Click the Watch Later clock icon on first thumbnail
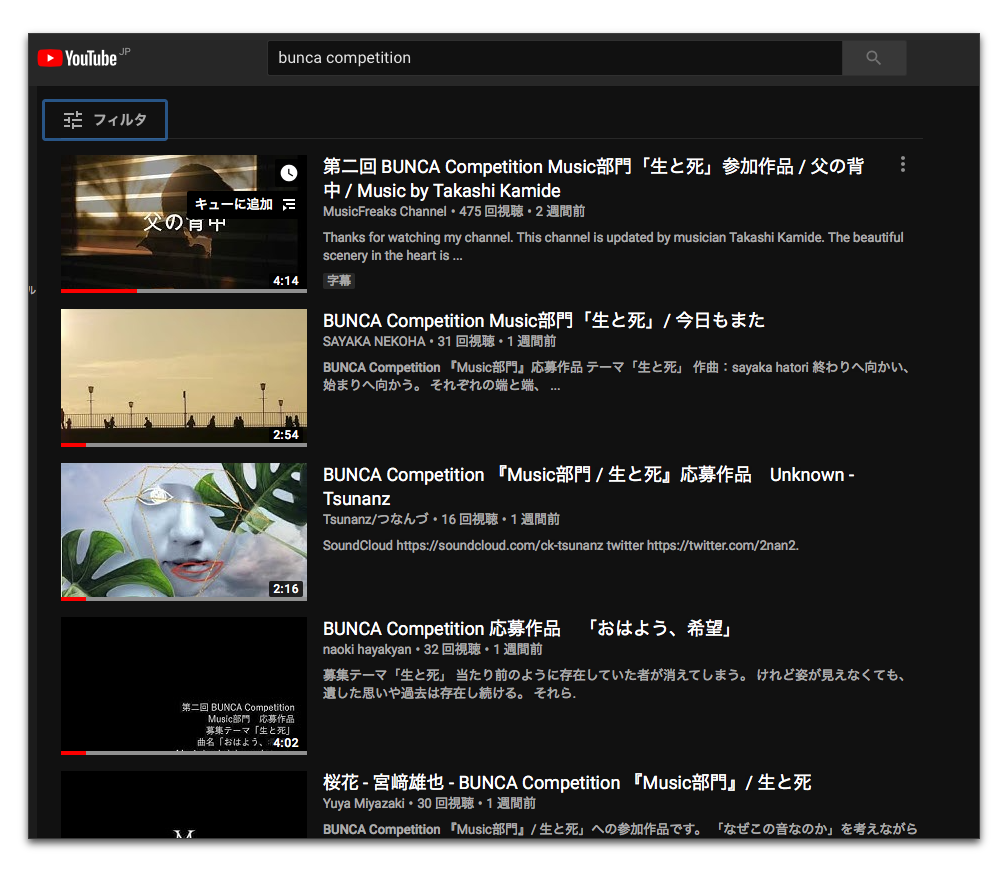The image size is (1008, 871). point(289,173)
